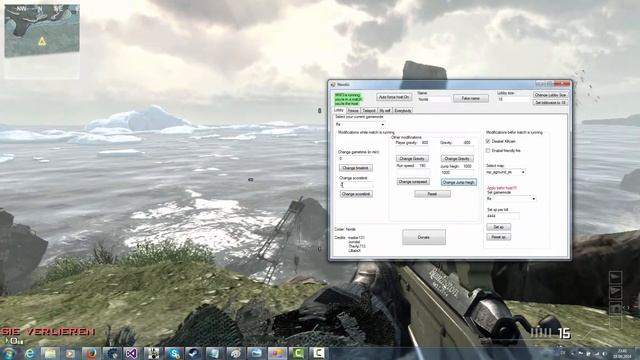Click the Reset button in Other modifications
The height and width of the screenshot is (360, 640).
pos(433,194)
